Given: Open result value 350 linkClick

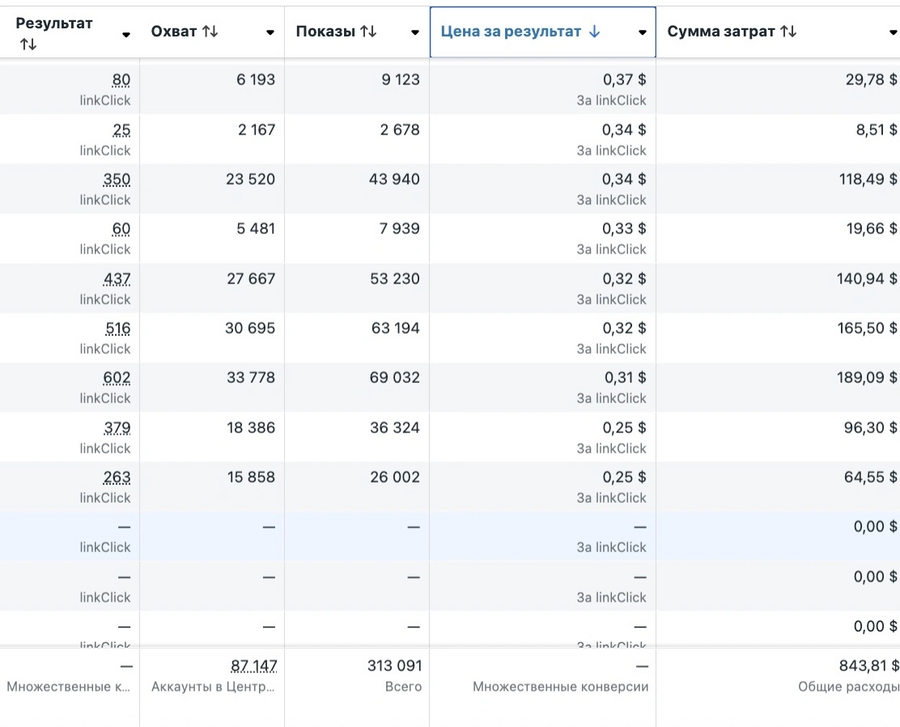Looking at the screenshot, I should tap(117, 180).
